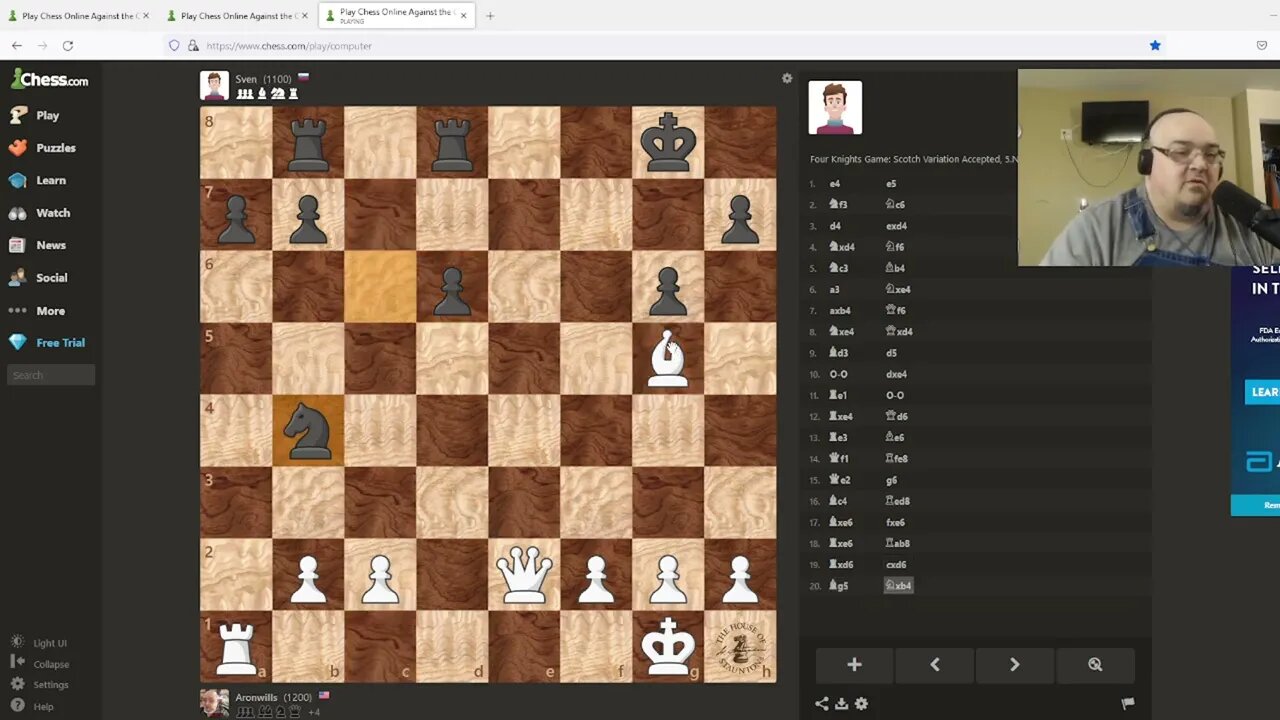The image size is (1280, 720).
Task: Open Aronwills player avatar
Action: click(x=214, y=703)
